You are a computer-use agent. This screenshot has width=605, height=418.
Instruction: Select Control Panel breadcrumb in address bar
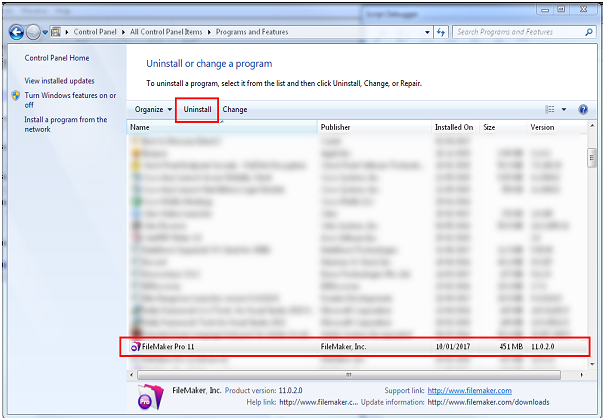95,32
